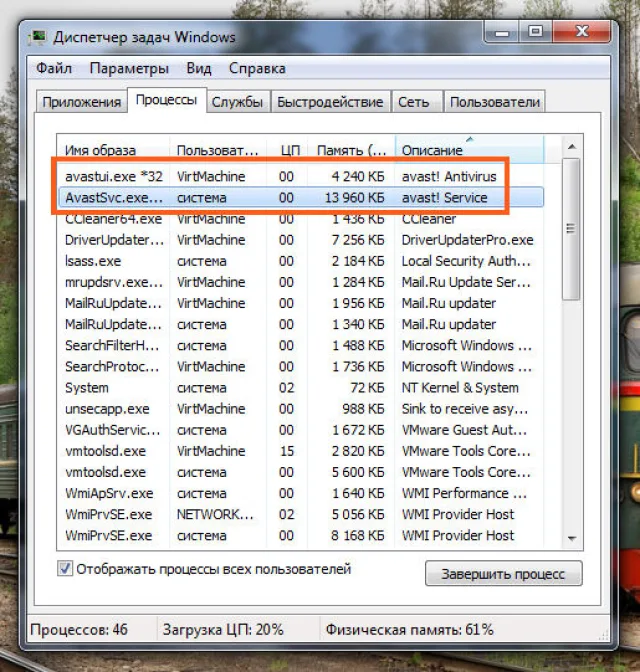Open the Быстродействие tab
The width and height of the screenshot is (640, 672).
(330, 102)
